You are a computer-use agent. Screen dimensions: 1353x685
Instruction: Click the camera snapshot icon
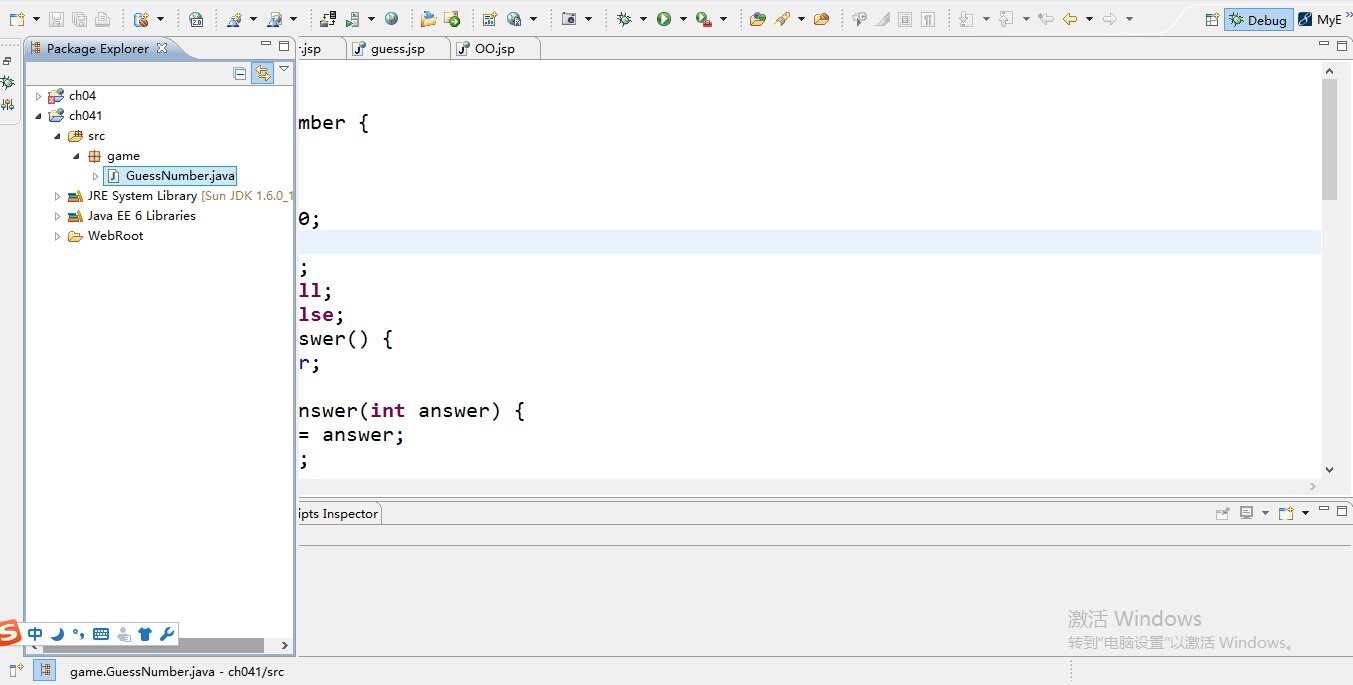pyautogui.click(x=569, y=19)
